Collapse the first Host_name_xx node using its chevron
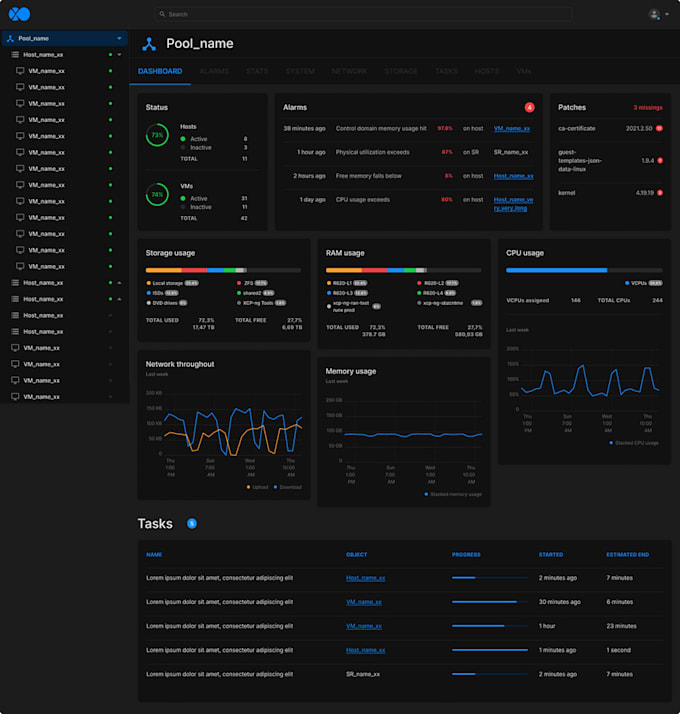 click(119, 55)
